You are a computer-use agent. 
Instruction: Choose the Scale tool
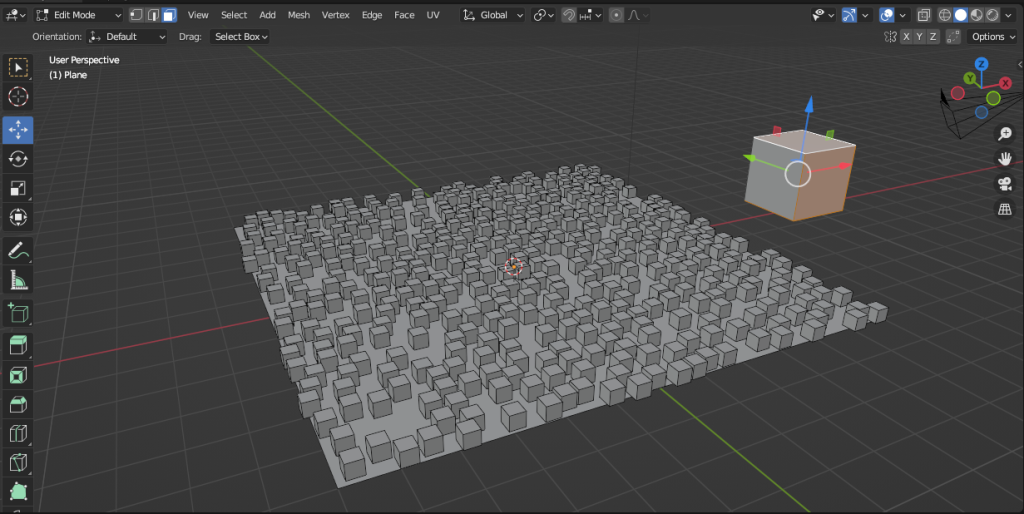[18, 187]
